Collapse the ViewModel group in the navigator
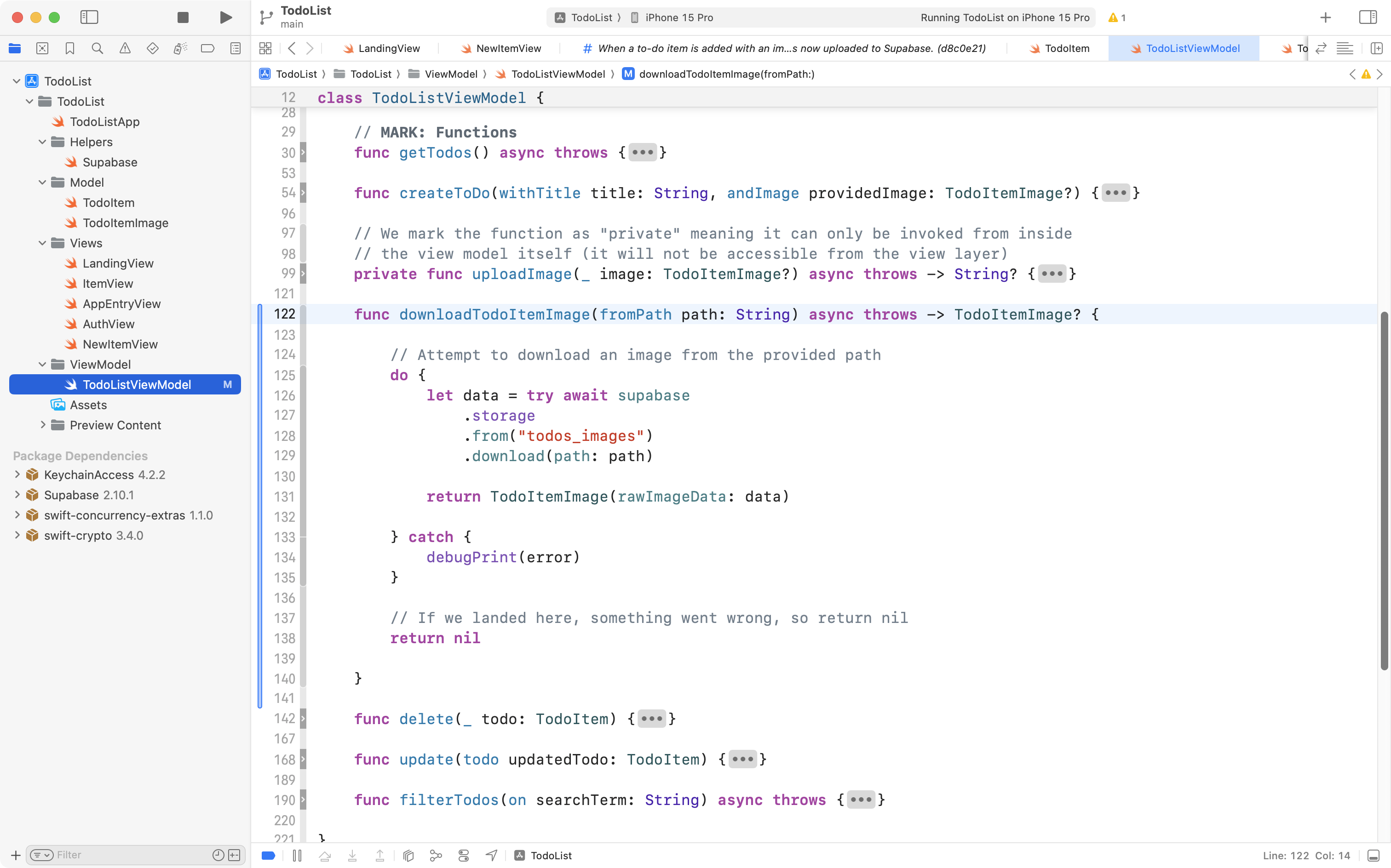The width and height of the screenshot is (1391, 868). (42, 364)
